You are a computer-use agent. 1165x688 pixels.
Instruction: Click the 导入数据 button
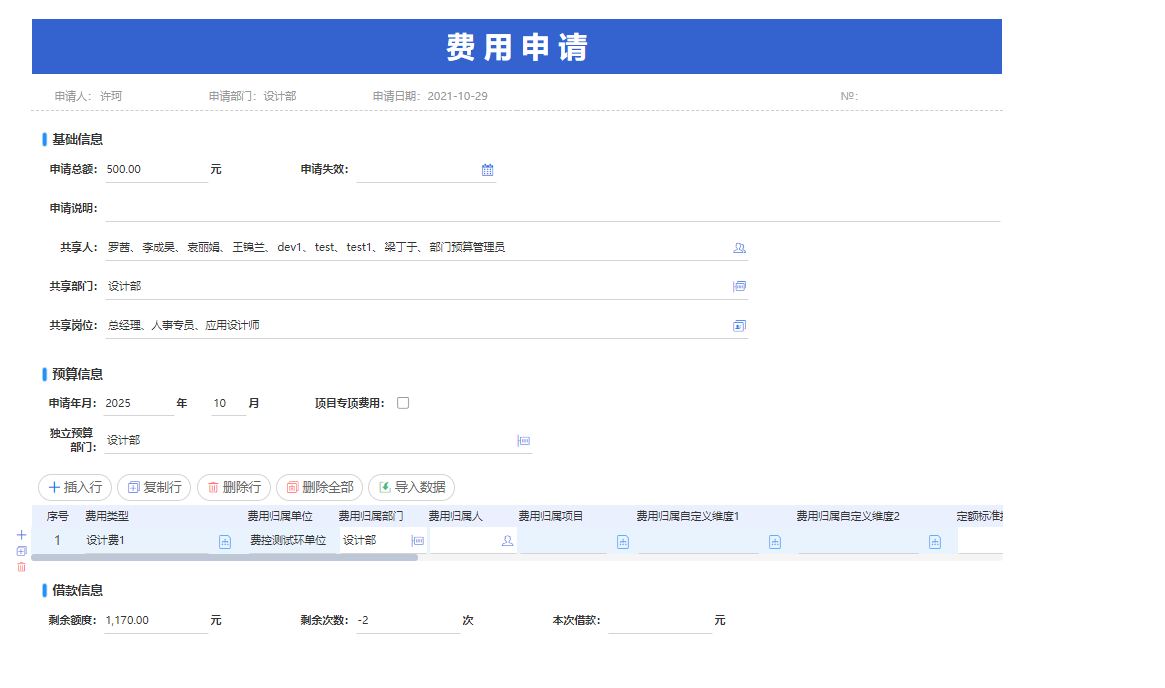point(412,487)
